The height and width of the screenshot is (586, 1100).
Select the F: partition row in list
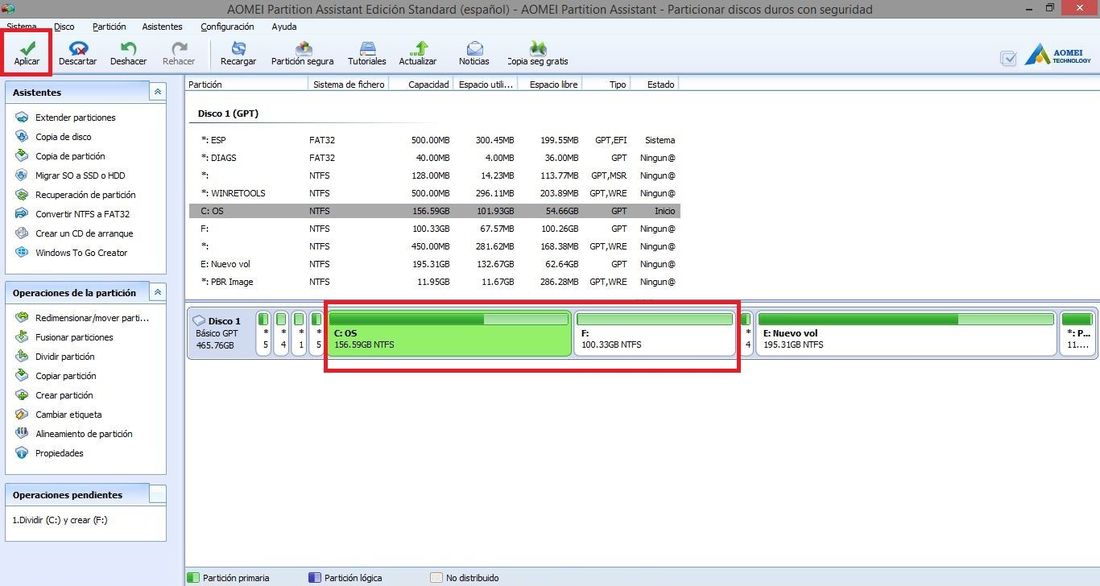(x=434, y=229)
